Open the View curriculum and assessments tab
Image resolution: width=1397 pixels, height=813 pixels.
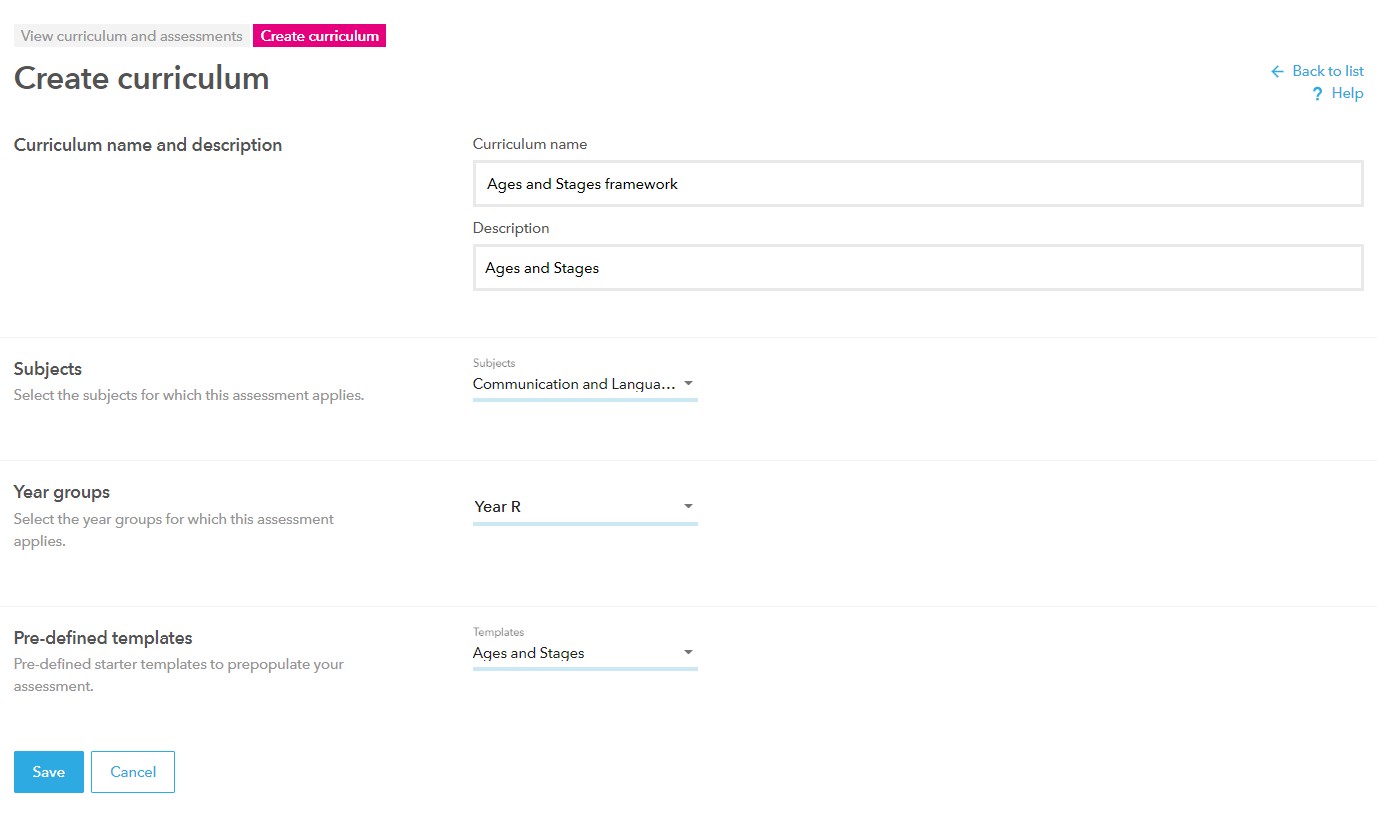(x=132, y=36)
